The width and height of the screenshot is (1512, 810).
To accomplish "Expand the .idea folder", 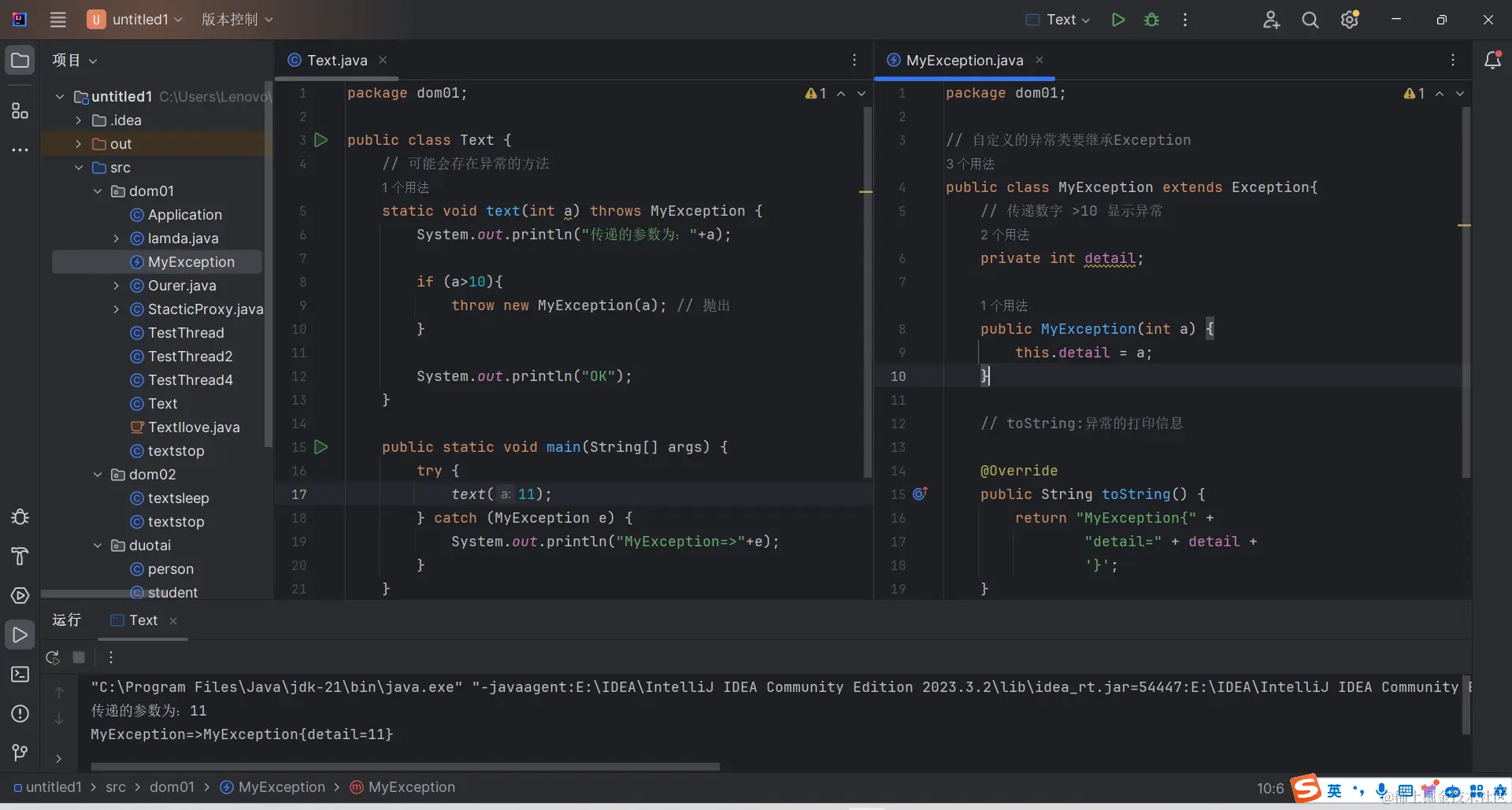I will click(79, 120).
